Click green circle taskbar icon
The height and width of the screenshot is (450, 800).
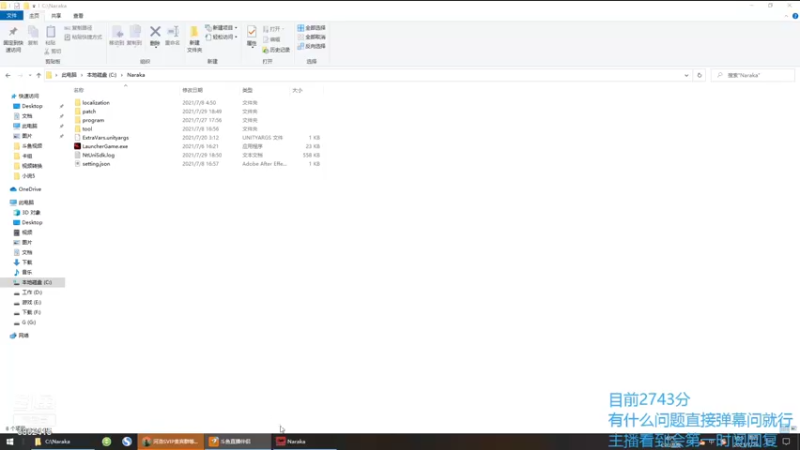[106, 442]
